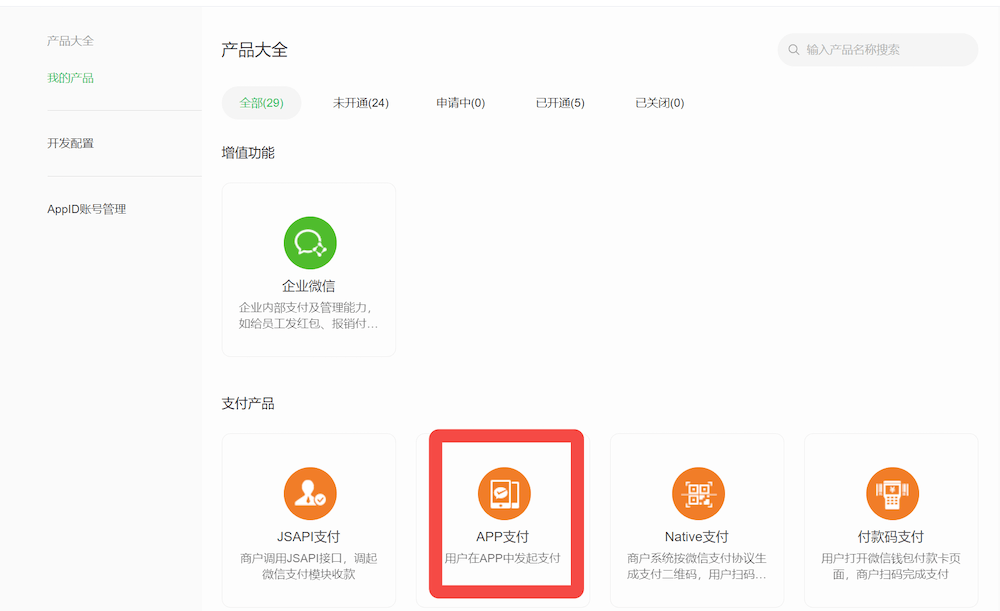Click the JSAPI支付 title text
The height and width of the screenshot is (611, 1000).
click(309, 537)
